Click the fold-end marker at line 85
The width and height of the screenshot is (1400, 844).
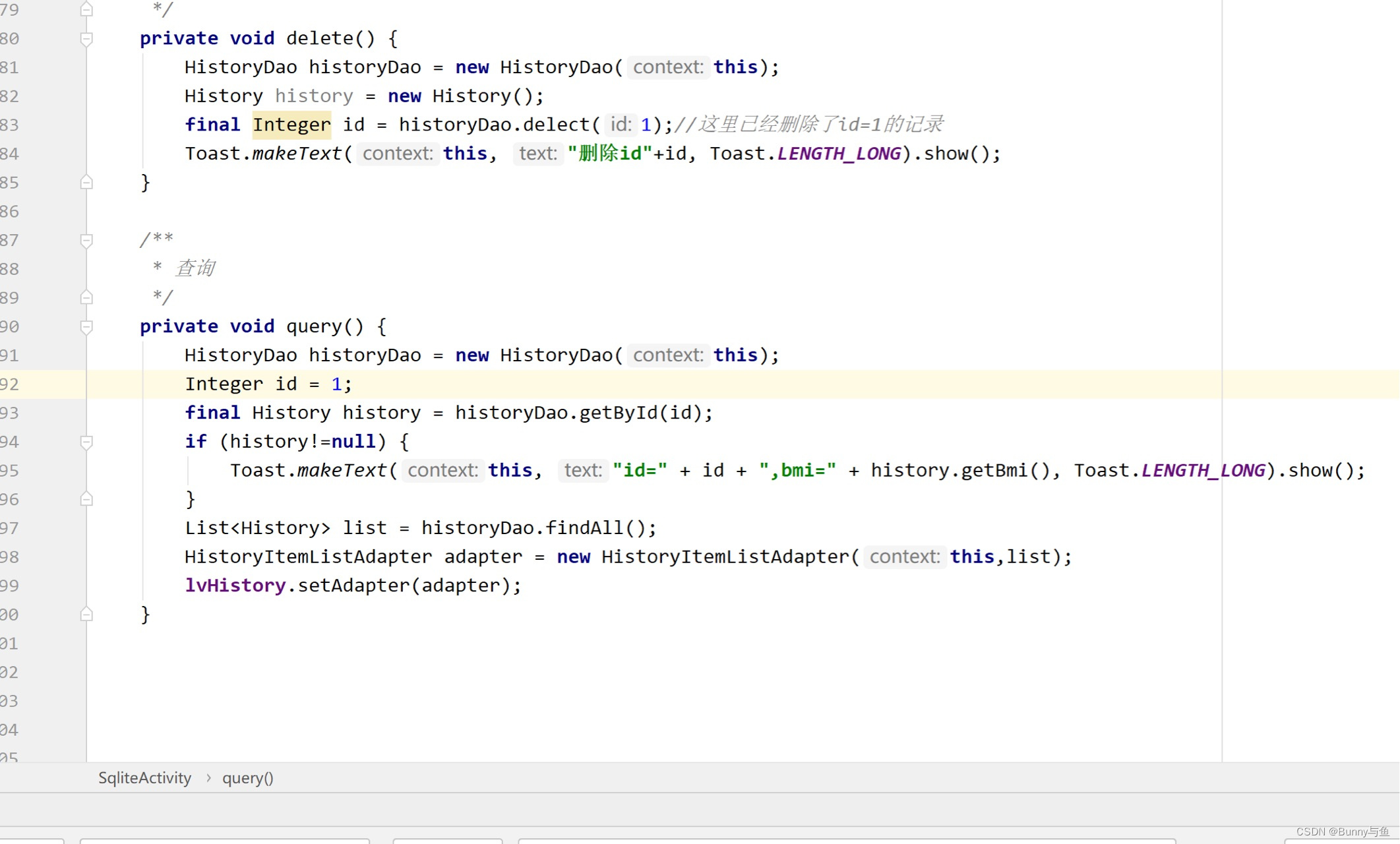point(86,183)
